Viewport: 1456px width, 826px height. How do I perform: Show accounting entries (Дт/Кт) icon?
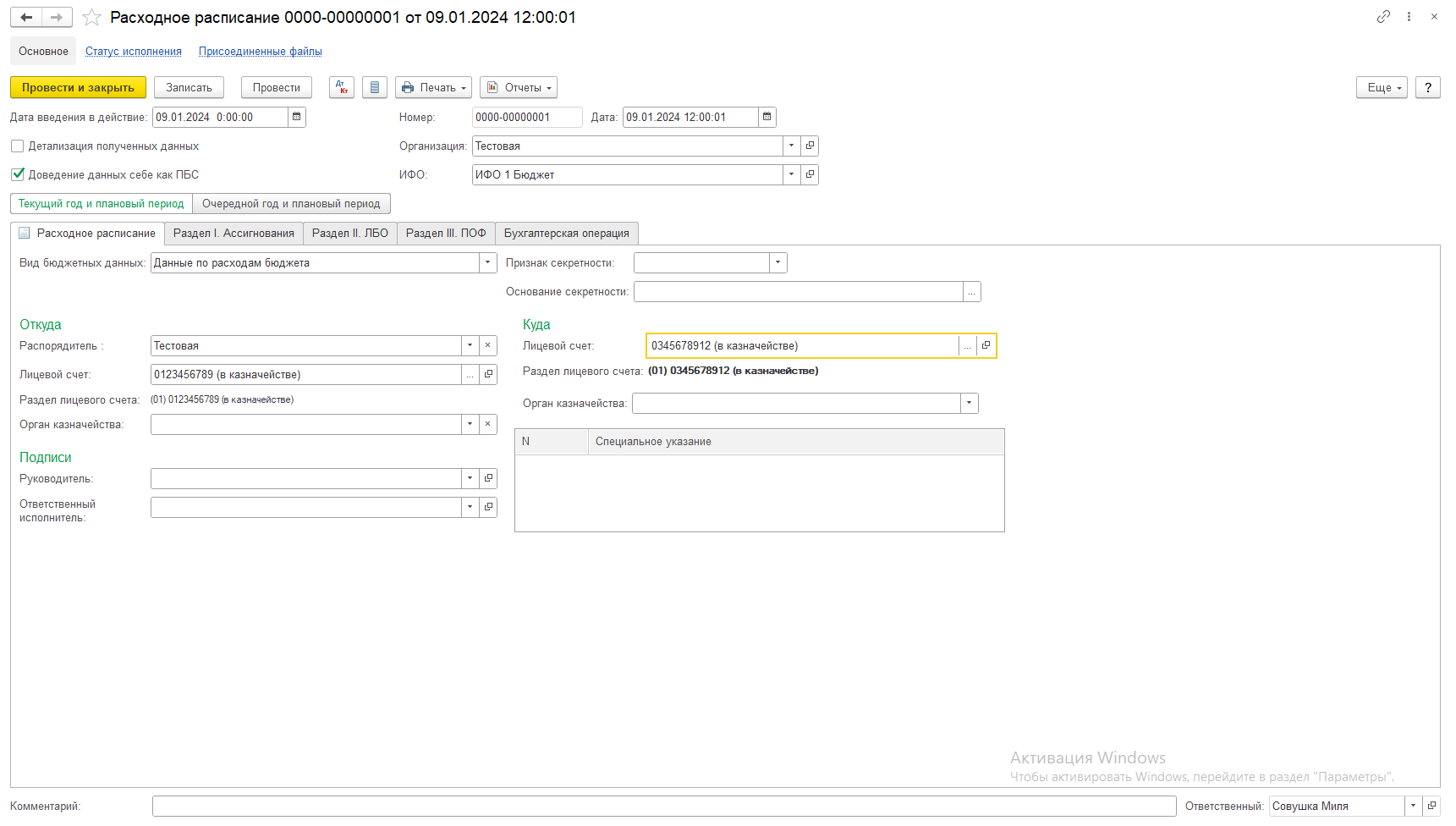tap(342, 87)
